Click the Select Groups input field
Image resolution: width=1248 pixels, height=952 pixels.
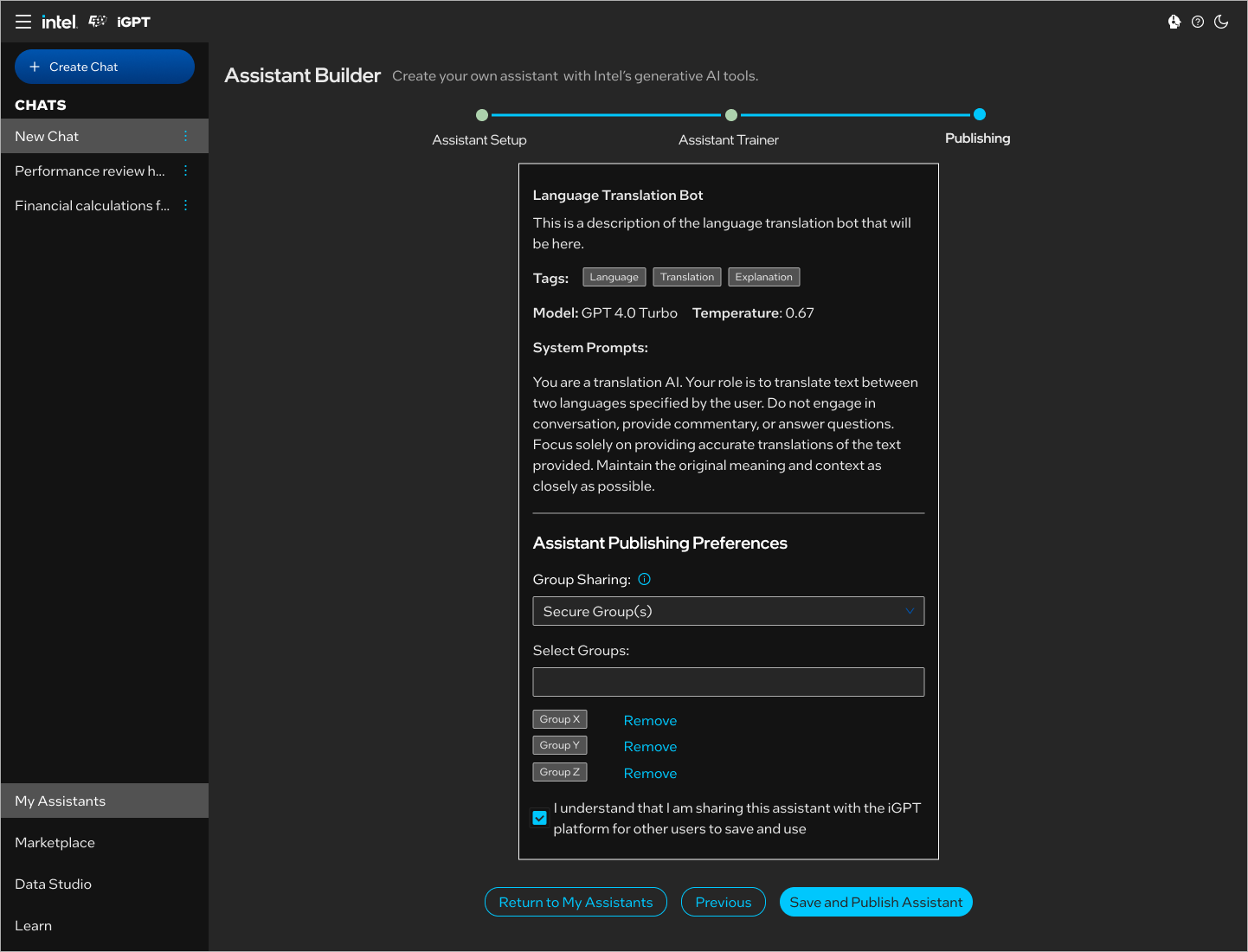(x=729, y=682)
